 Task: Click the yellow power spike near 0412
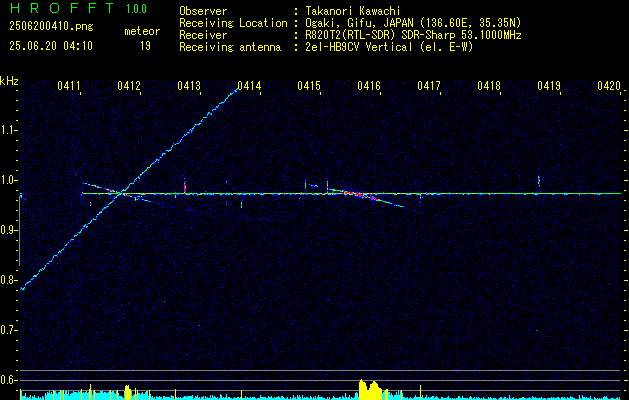tap(128, 392)
